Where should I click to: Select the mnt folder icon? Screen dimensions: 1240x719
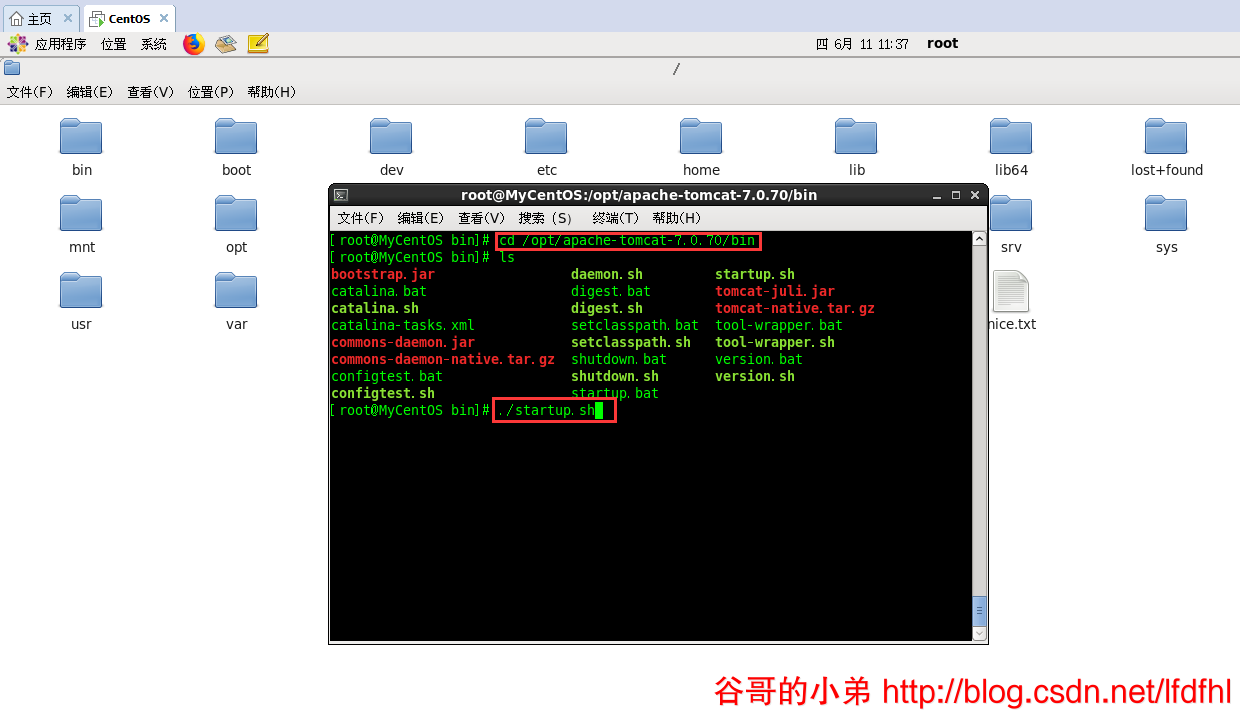81,213
